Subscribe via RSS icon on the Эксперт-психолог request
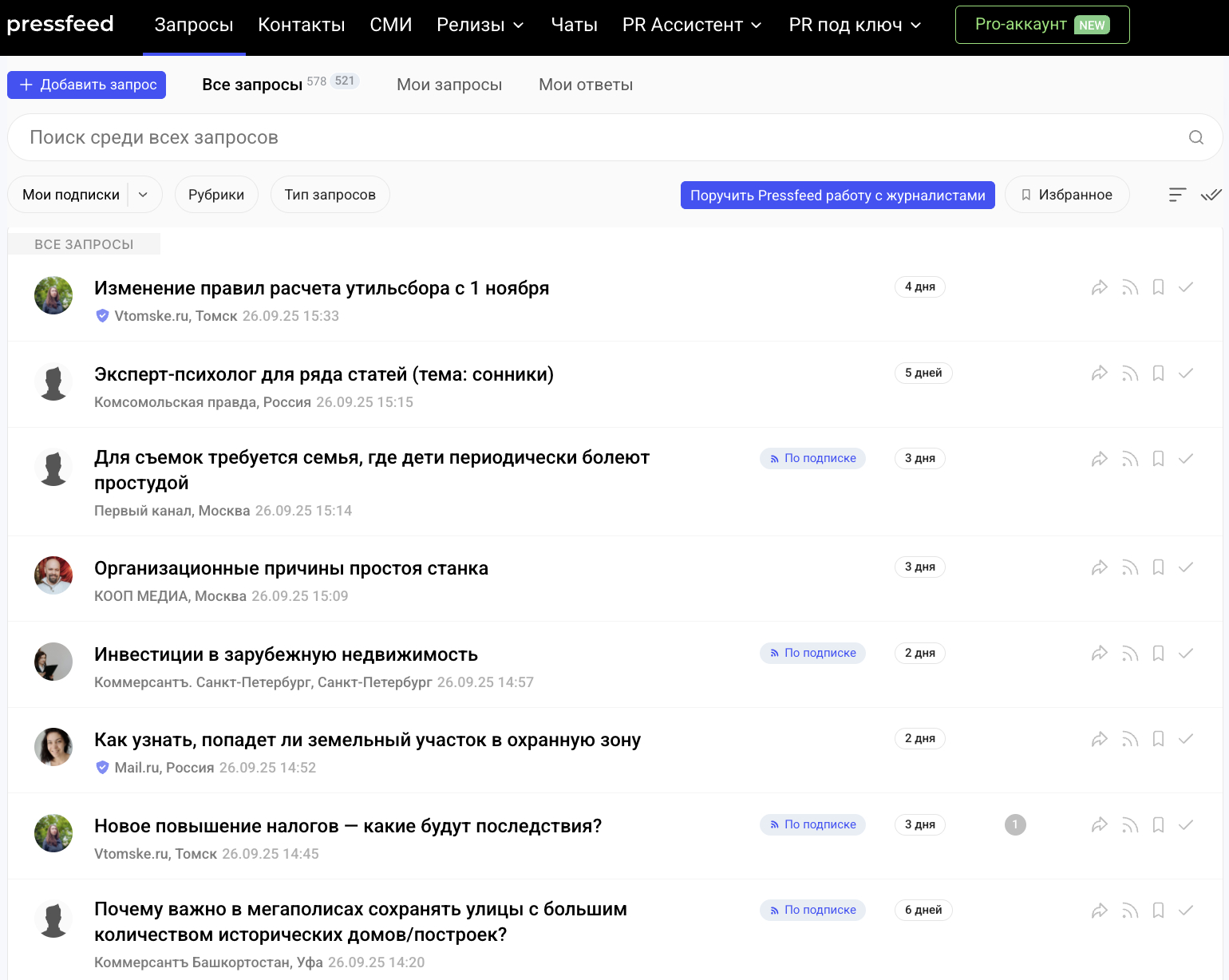The width and height of the screenshot is (1229, 980). (1130, 373)
